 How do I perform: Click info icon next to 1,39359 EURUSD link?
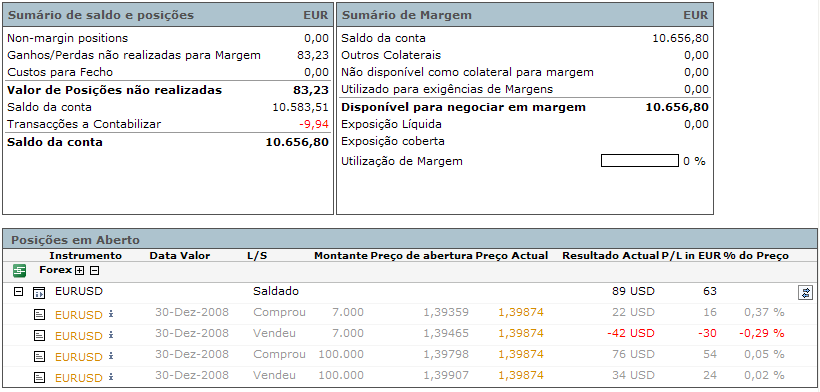pos(110,314)
